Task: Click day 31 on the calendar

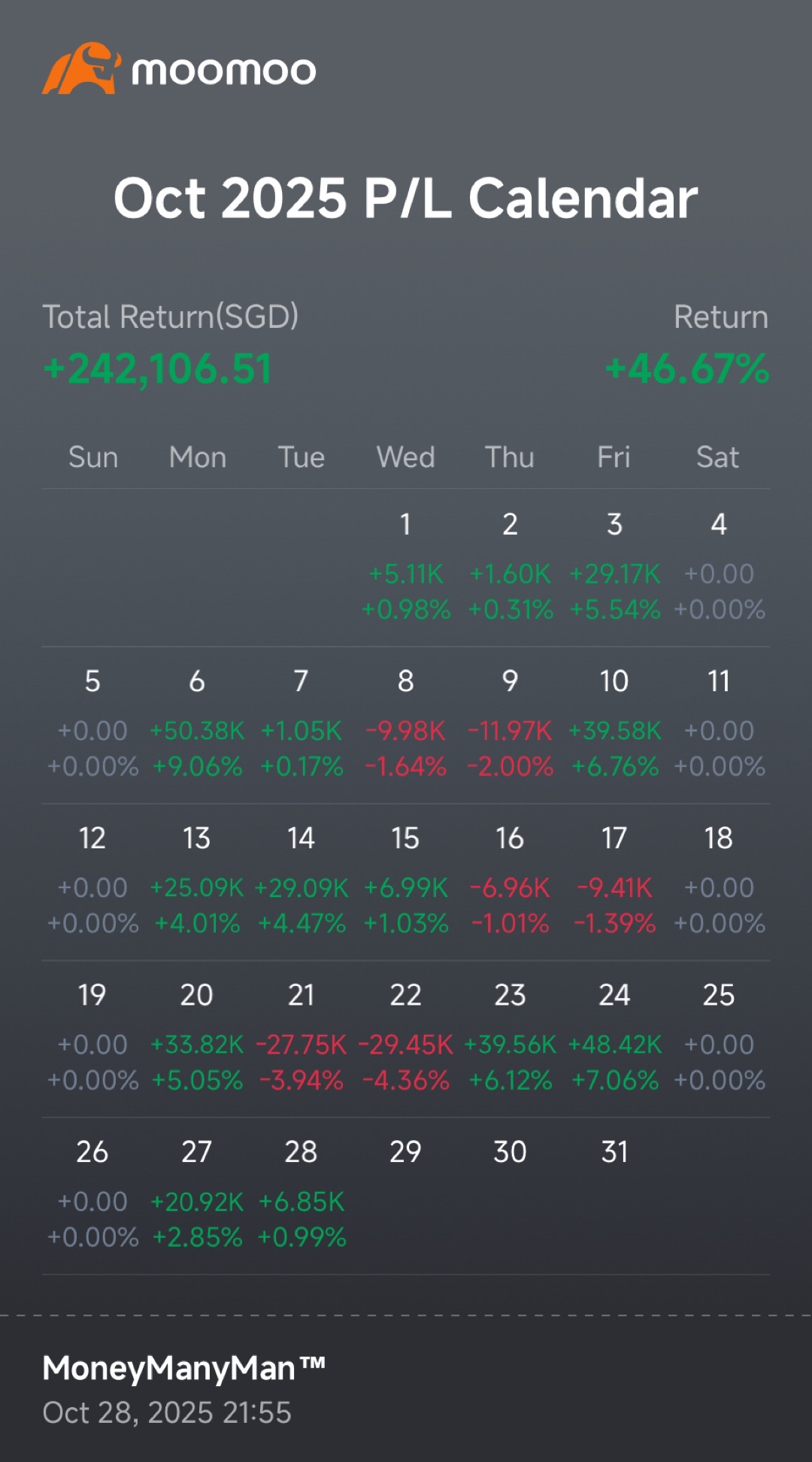Action: coord(614,1152)
